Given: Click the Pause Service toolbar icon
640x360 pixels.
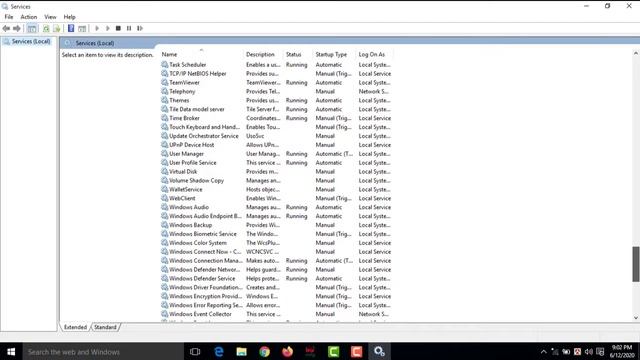Looking at the screenshot, I should 129,28.
